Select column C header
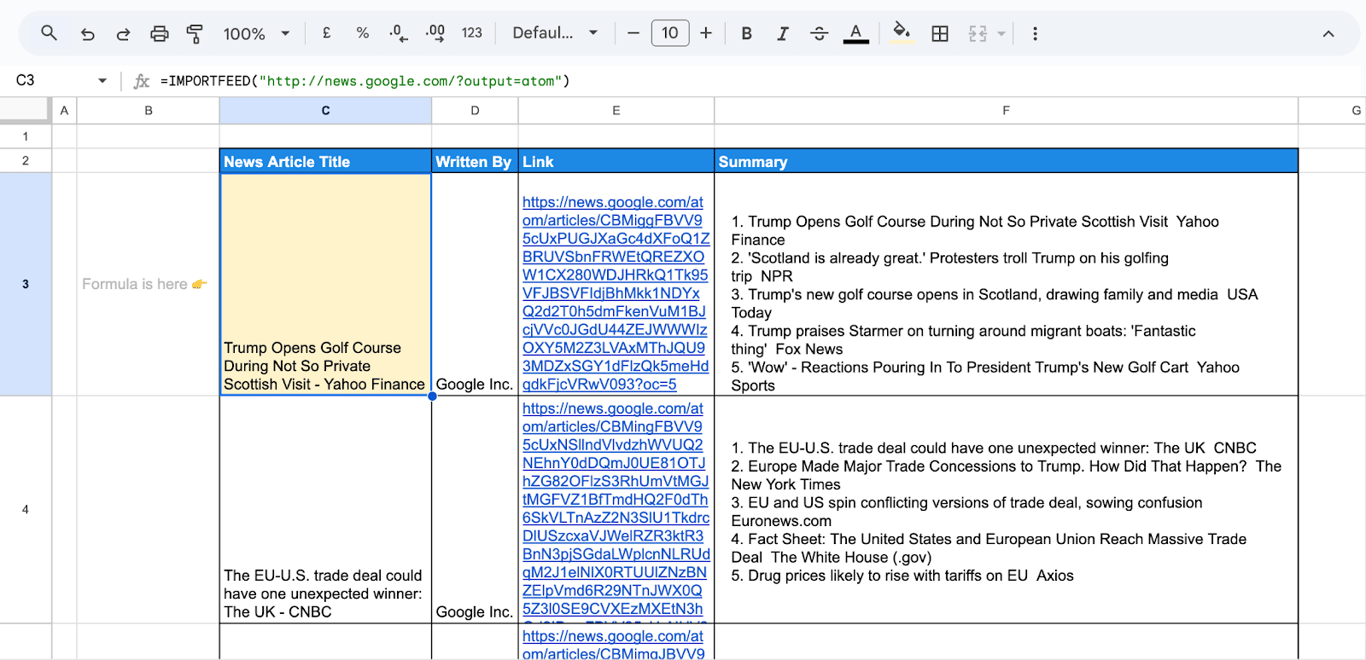 pyautogui.click(x=325, y=110)
